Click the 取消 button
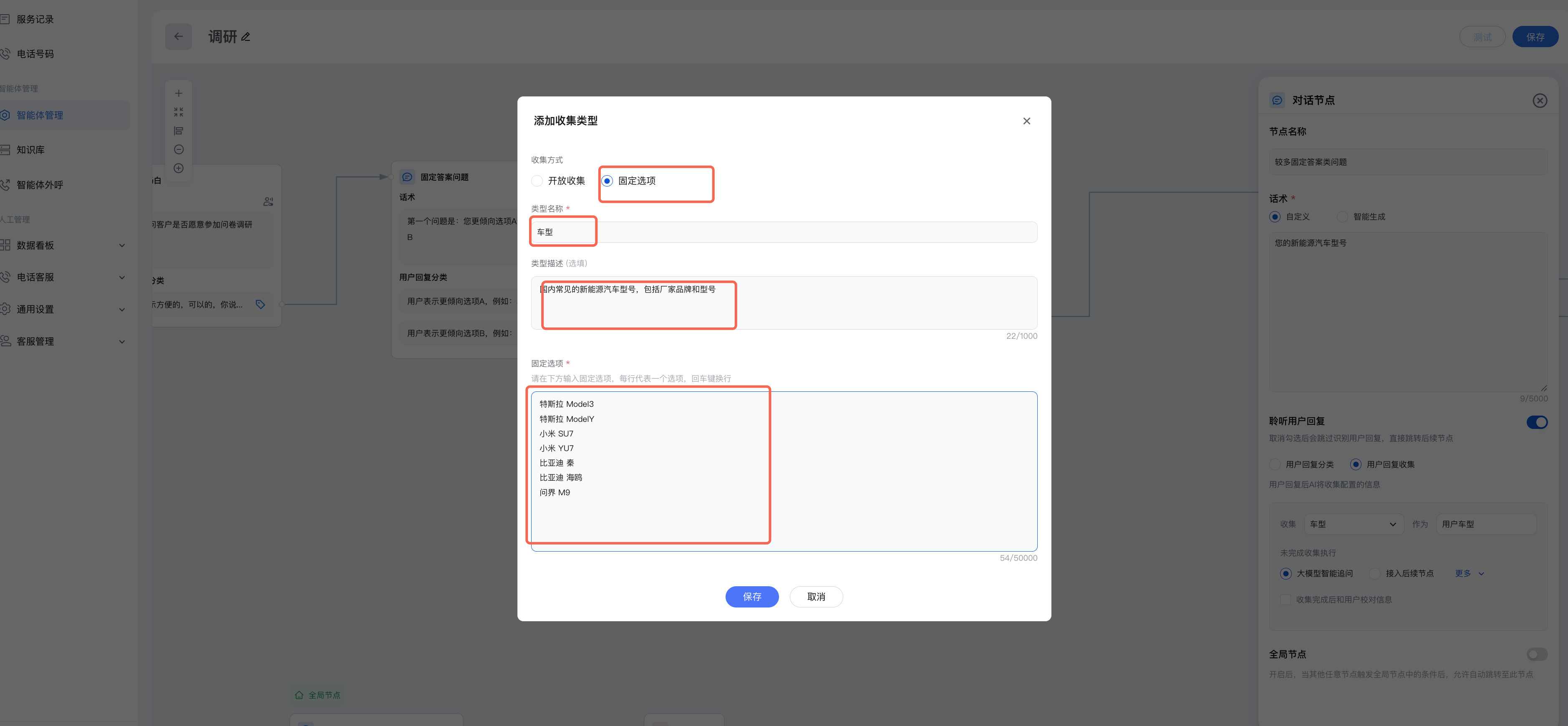 point(816,596)
